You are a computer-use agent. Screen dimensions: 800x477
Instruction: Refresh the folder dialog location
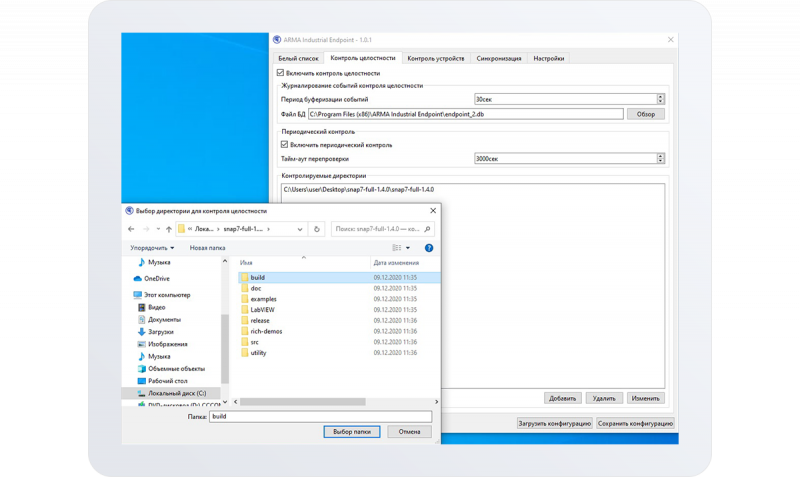(317, 229)
